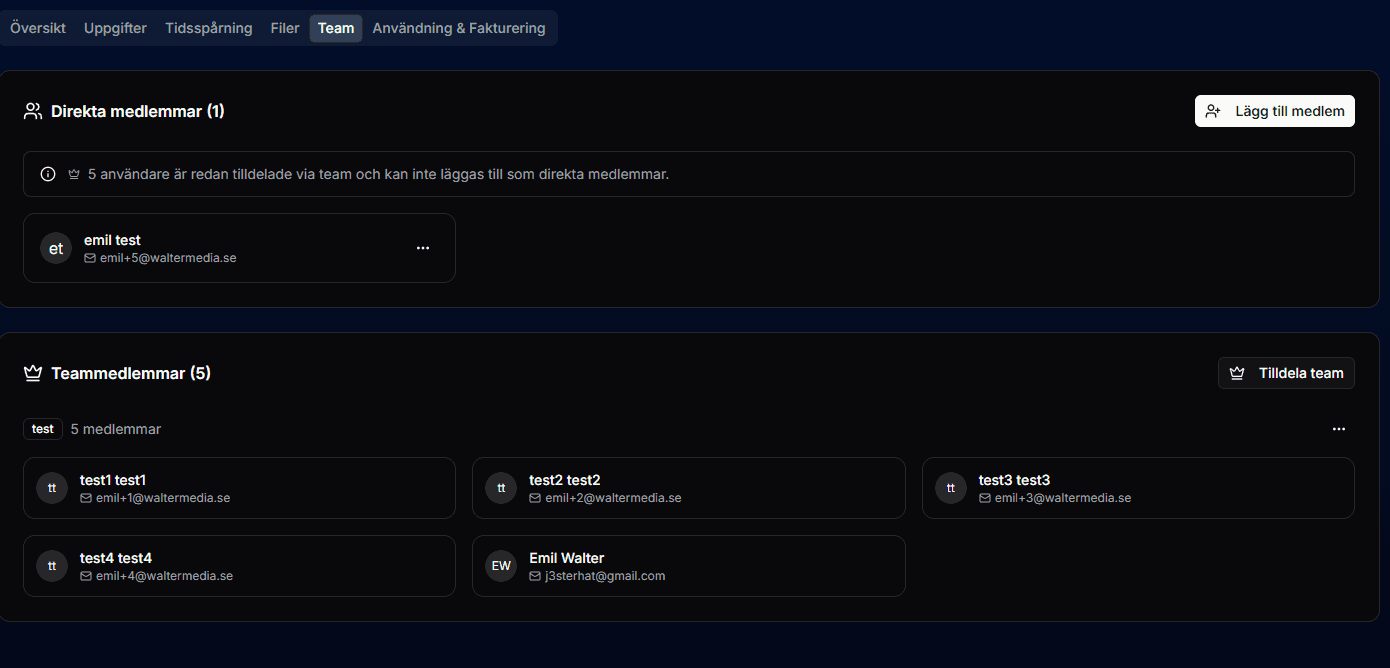Open the Tidsspårning tab
This screenshot has height=668, width=1390.
[x=209, y=28]
